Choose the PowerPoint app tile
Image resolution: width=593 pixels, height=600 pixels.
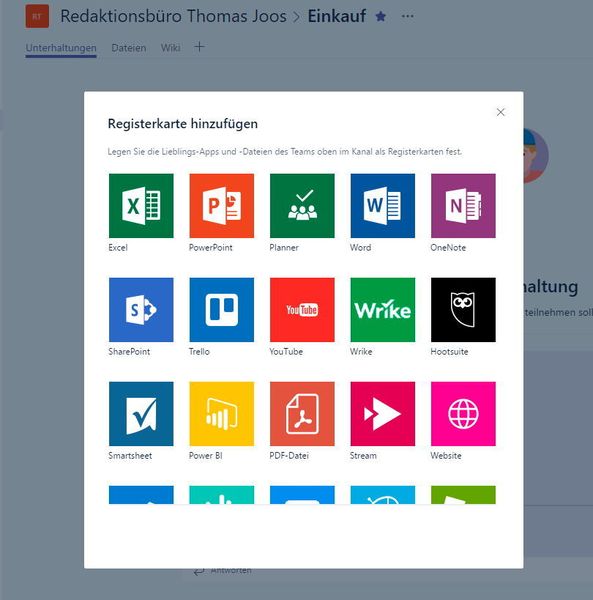[x=222, y=205]
